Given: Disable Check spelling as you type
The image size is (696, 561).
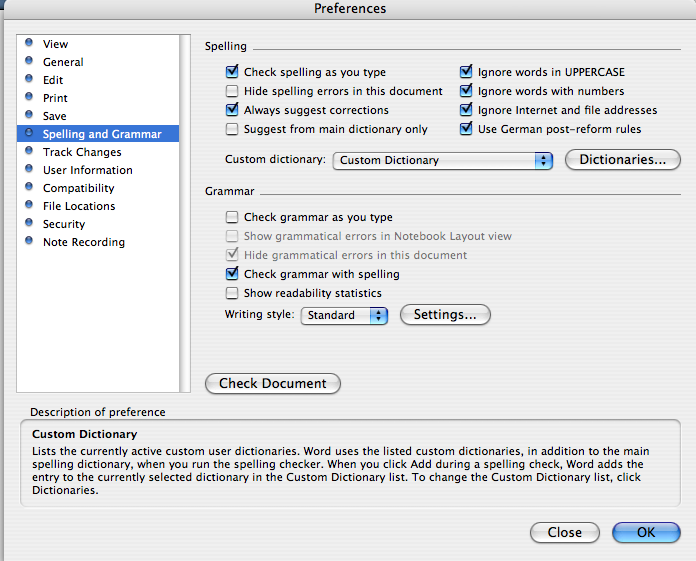Looking at the screenshot, I should coord(232,71).
